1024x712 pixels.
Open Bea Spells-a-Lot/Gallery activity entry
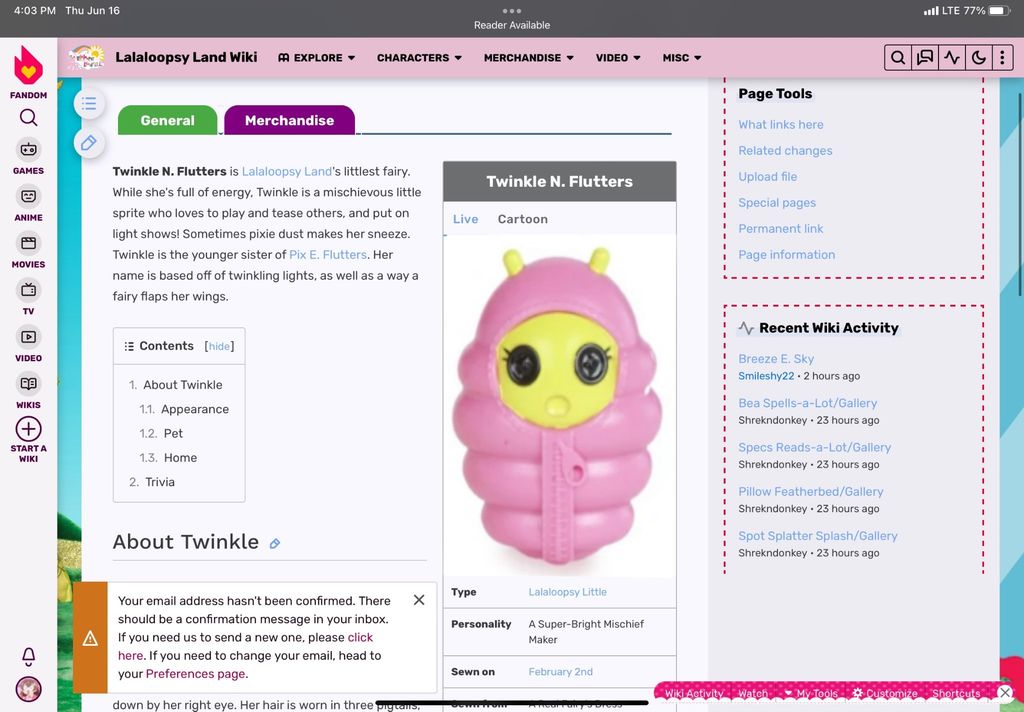coord(807,403)
